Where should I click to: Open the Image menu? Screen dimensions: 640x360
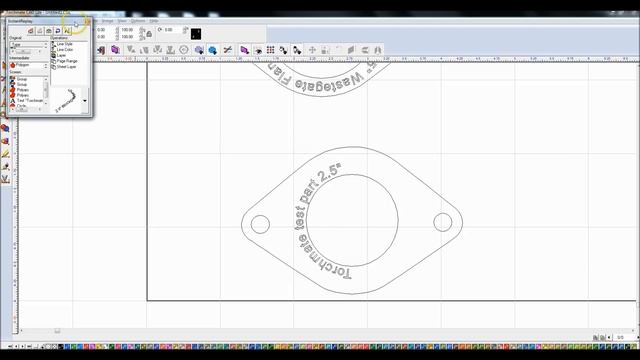[x=107, y=21]
